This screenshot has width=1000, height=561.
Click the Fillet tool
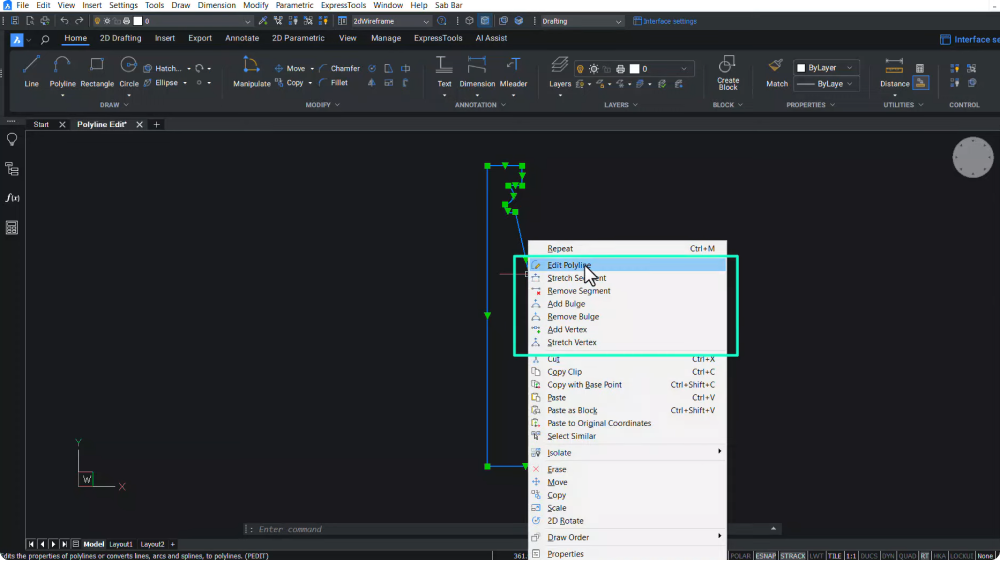click(334, 83)
